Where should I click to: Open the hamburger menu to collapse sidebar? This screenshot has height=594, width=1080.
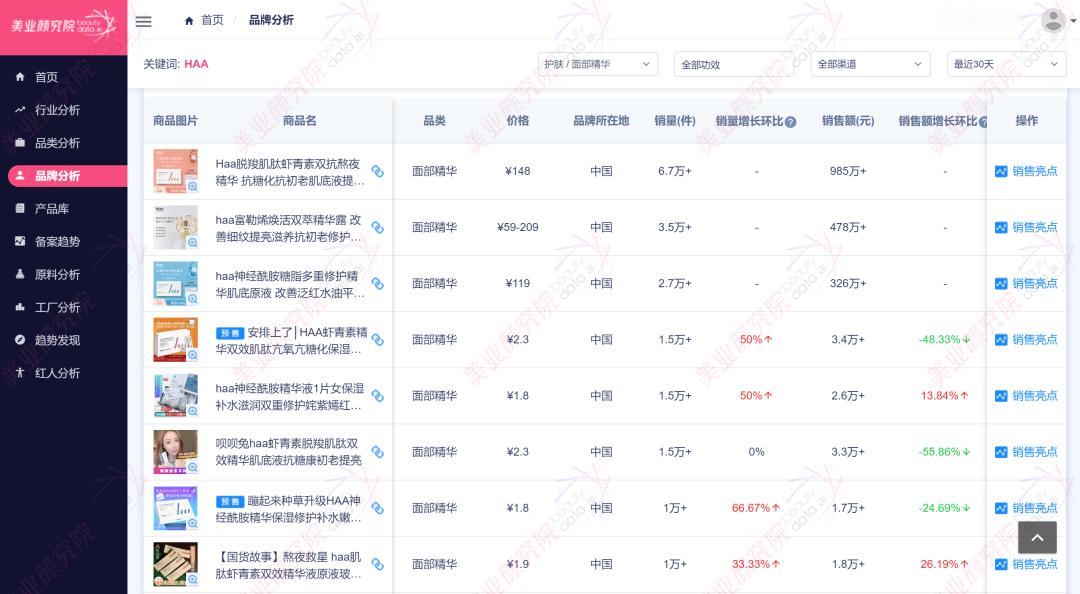[x=143, y=21]
